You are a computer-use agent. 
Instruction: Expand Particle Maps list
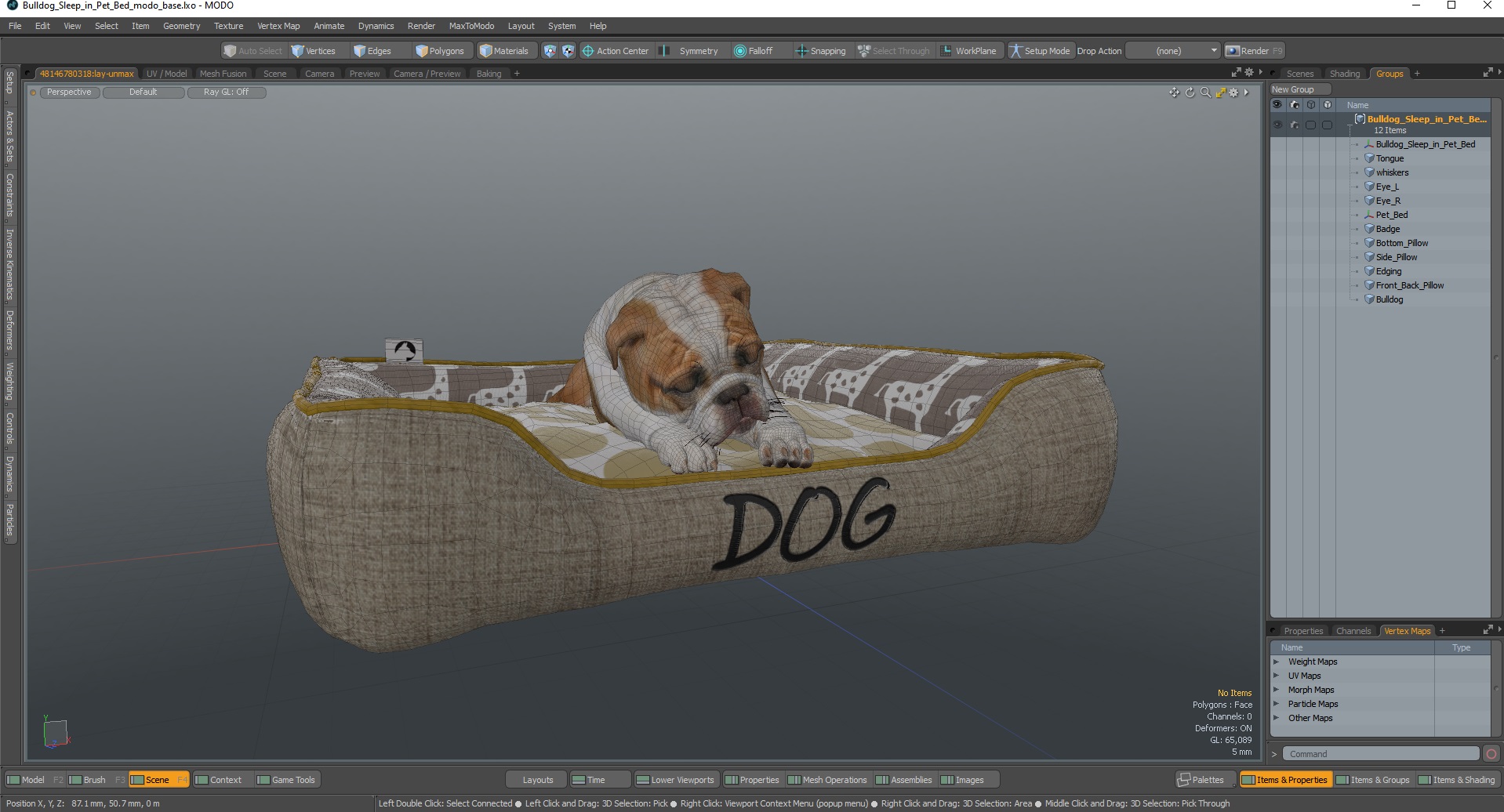(1276, 704)
